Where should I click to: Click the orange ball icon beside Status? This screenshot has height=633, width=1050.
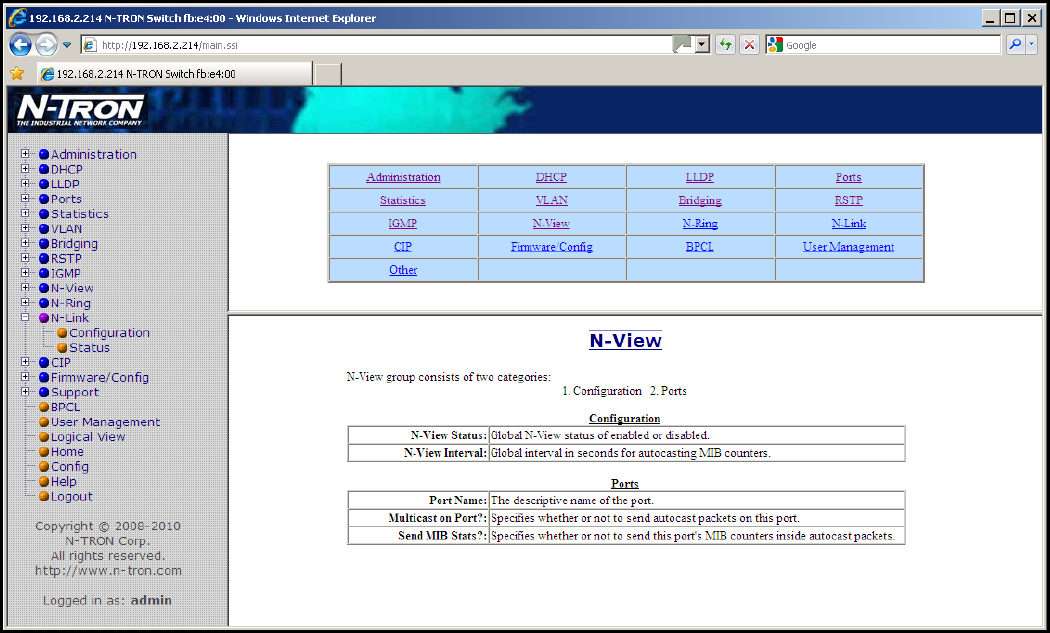coord(62,348)
